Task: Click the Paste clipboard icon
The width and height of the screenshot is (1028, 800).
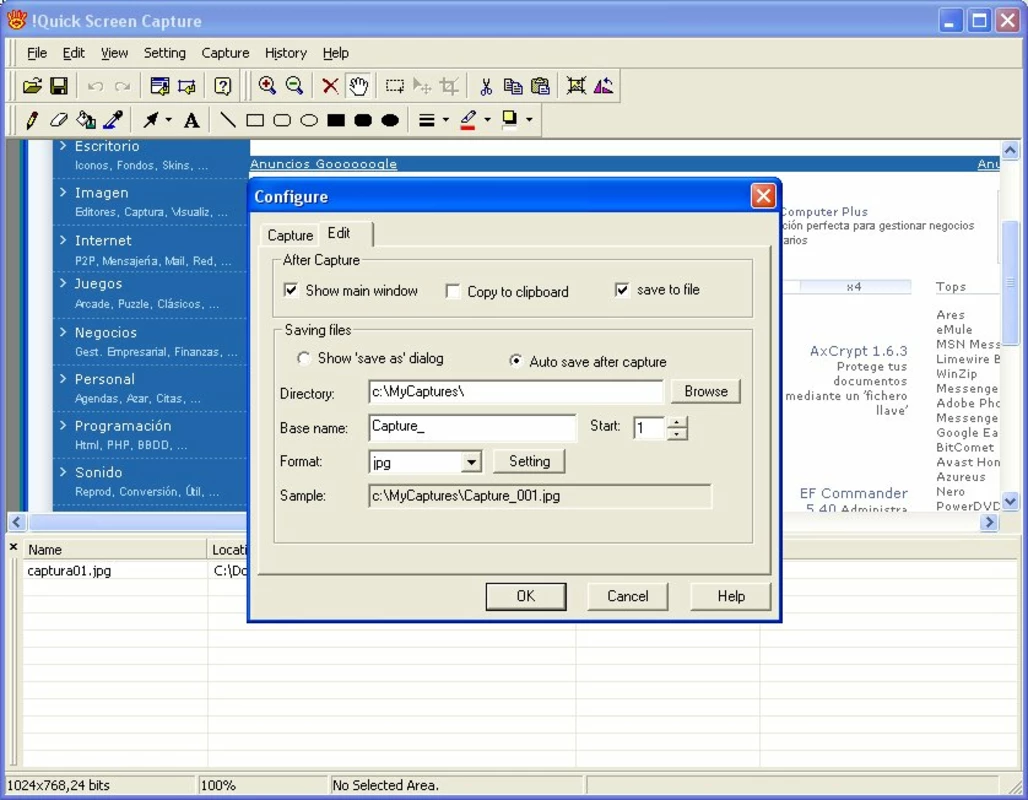Action: [x=540, y=86]
